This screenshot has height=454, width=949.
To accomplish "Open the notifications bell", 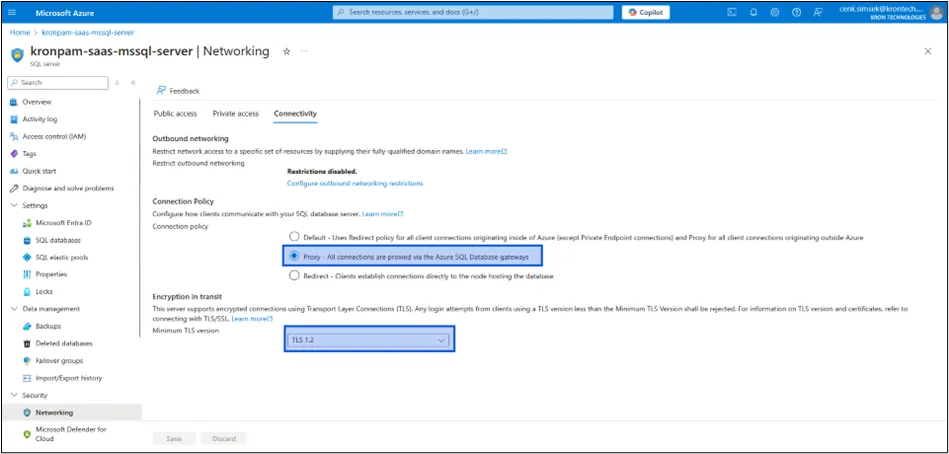I will (754, 12).
